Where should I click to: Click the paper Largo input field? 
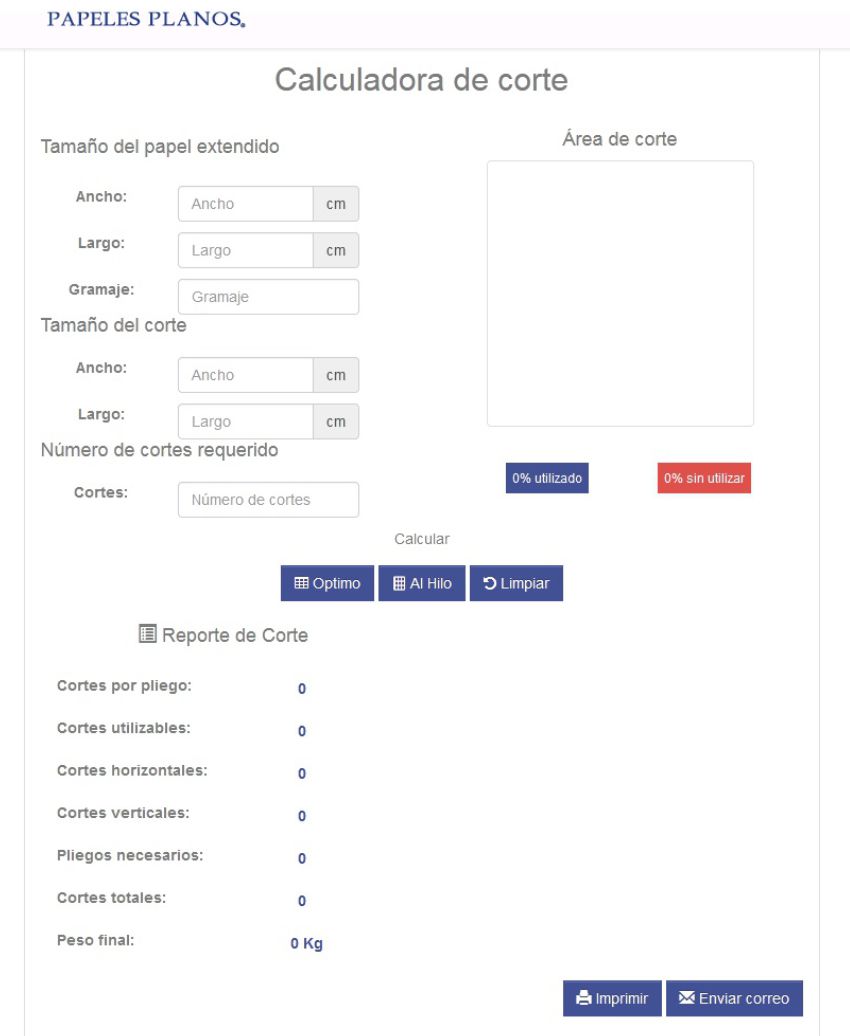(246, 251)
